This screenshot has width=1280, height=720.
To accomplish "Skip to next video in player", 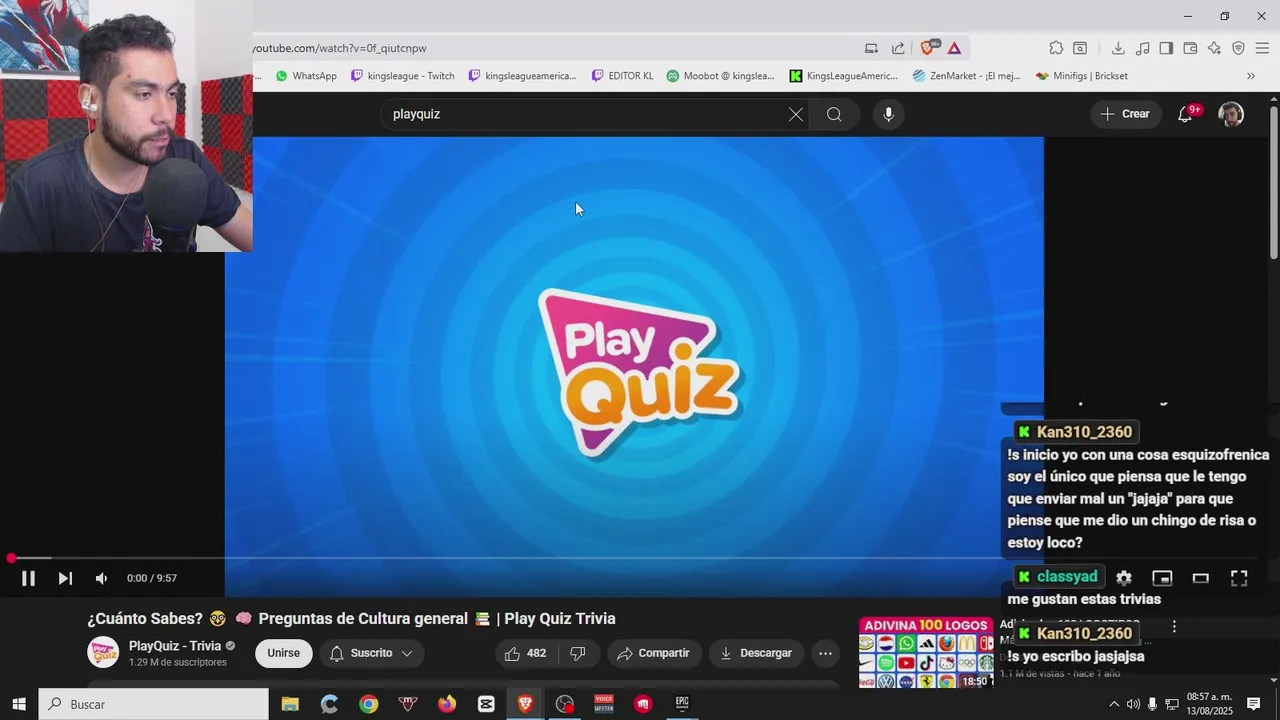I will tap(65, 578).
